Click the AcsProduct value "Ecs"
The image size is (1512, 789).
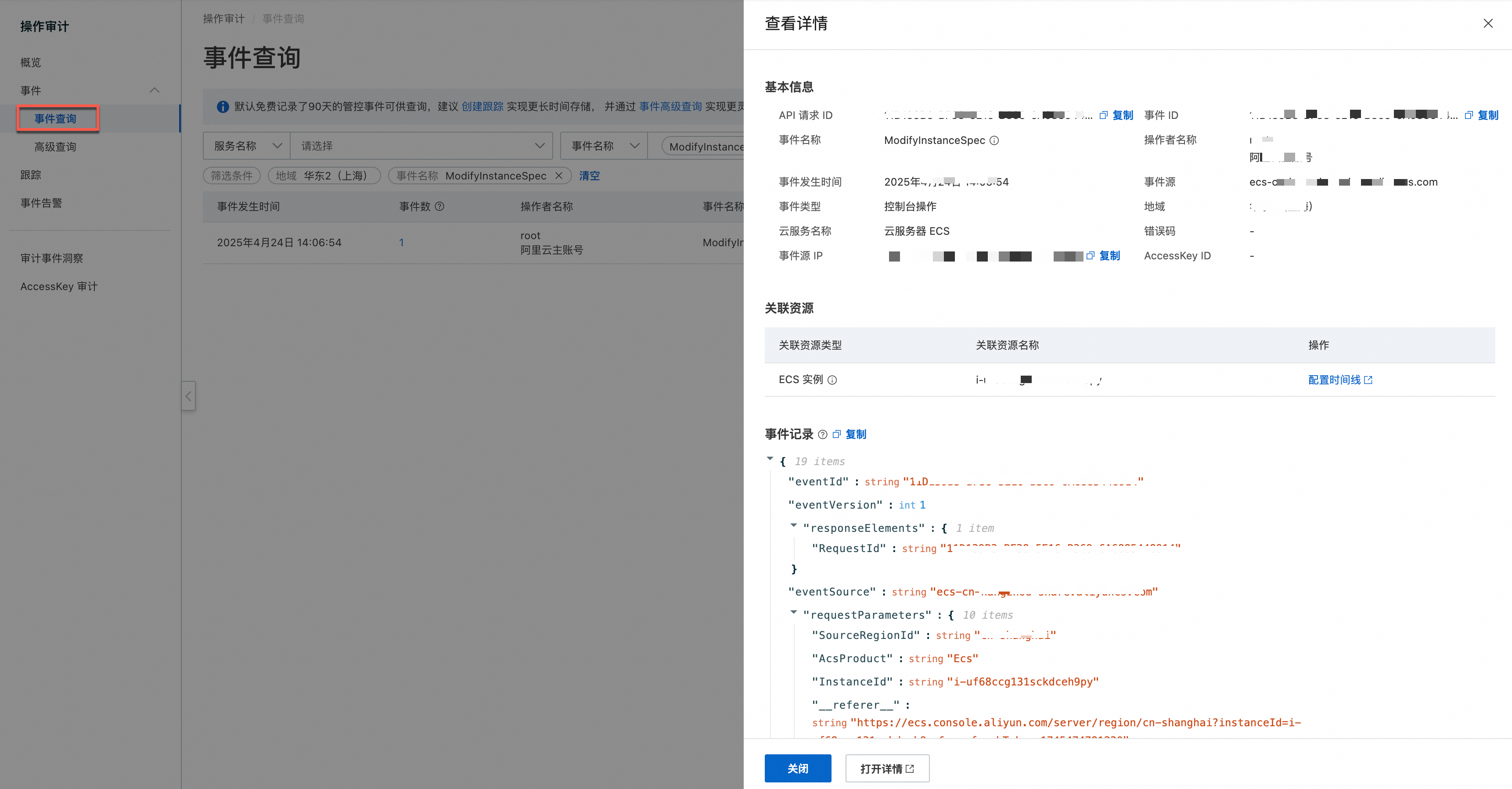(963, 659)
